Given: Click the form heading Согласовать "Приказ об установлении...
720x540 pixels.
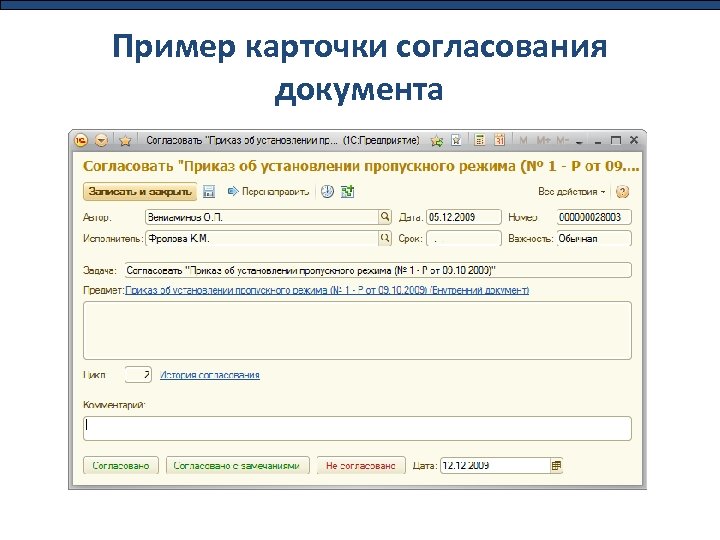Looking at the screenshot, I should (x=361, y=166).
